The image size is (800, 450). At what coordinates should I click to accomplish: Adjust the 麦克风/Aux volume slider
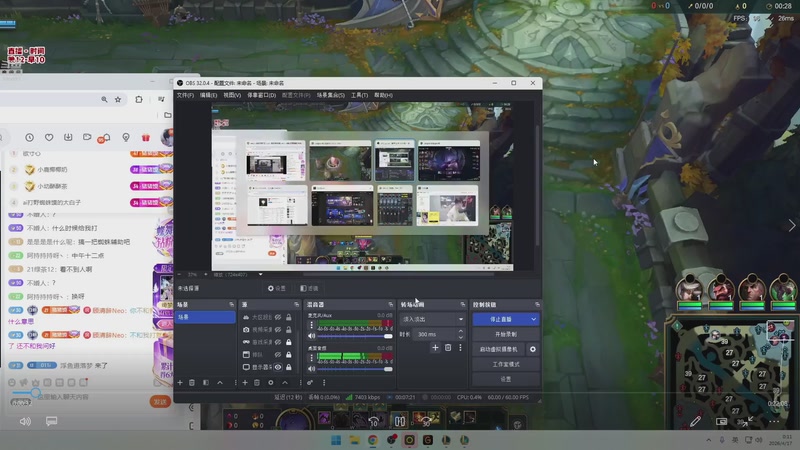coord(356,336)
